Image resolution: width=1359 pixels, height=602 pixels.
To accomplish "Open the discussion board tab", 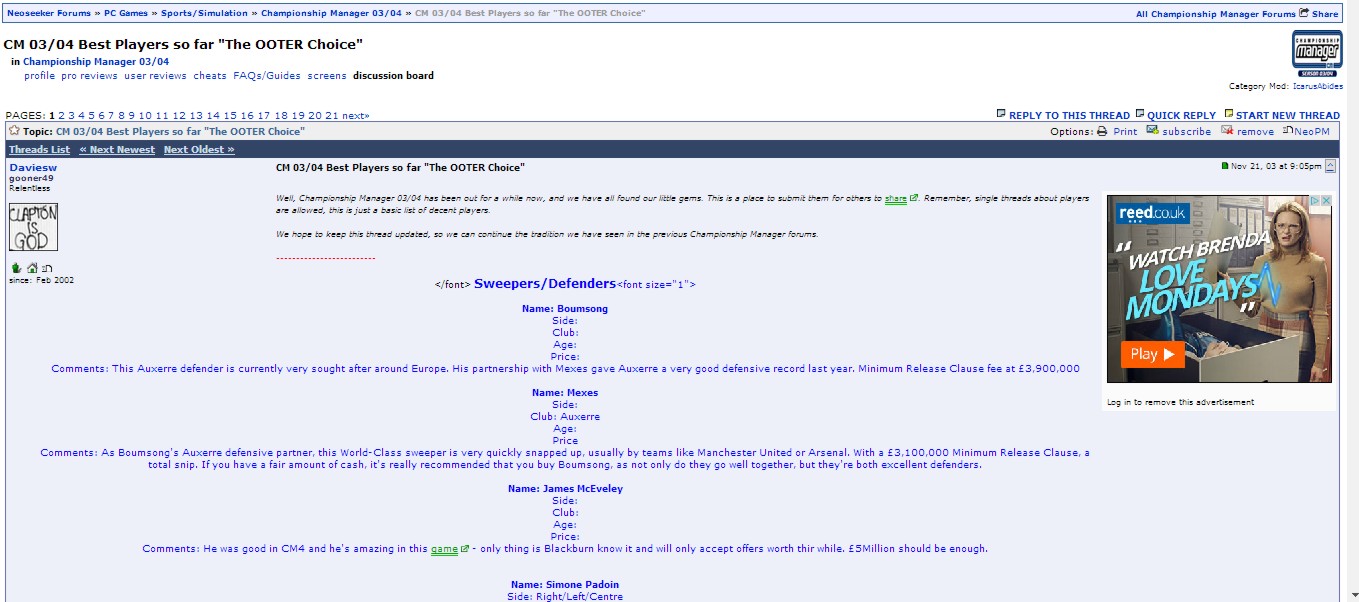I will pyautogui.click(x=393, y=76).
